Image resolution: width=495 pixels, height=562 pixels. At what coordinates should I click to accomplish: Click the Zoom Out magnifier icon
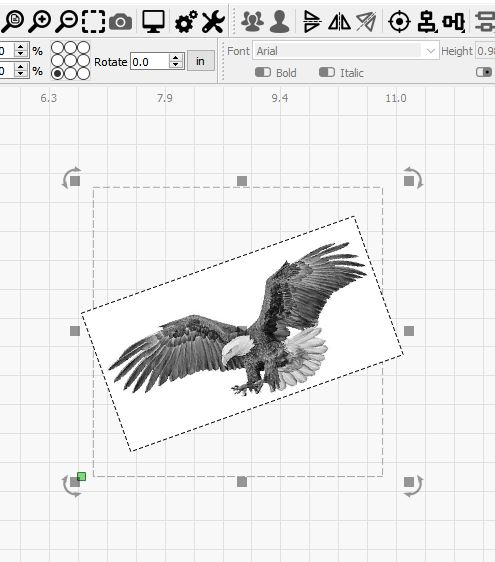click(x=67, y=21)
